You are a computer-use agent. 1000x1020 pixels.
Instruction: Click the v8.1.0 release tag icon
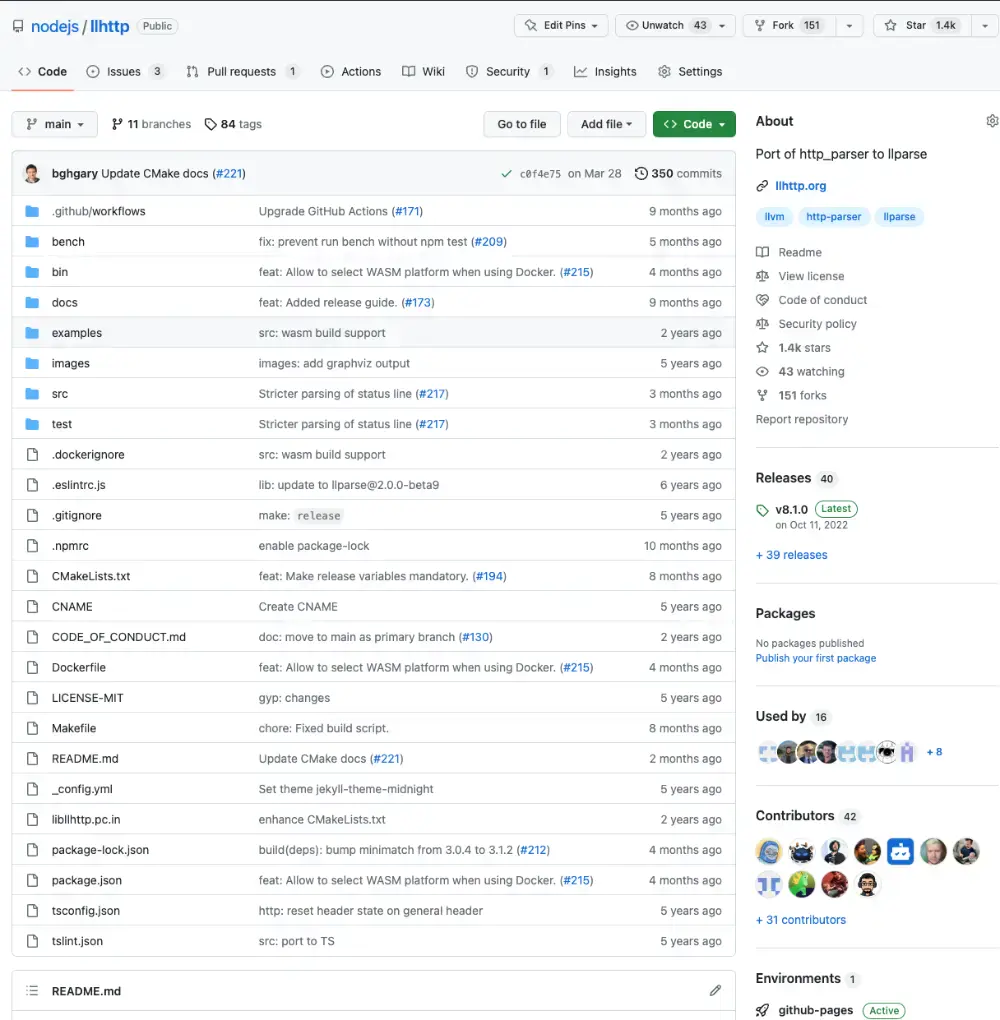point(763,510)
